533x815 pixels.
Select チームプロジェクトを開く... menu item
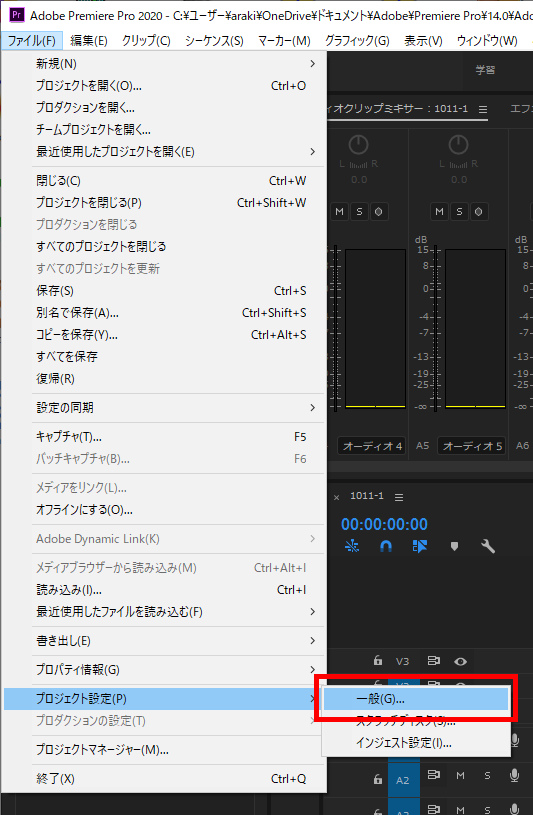(164, 130)
